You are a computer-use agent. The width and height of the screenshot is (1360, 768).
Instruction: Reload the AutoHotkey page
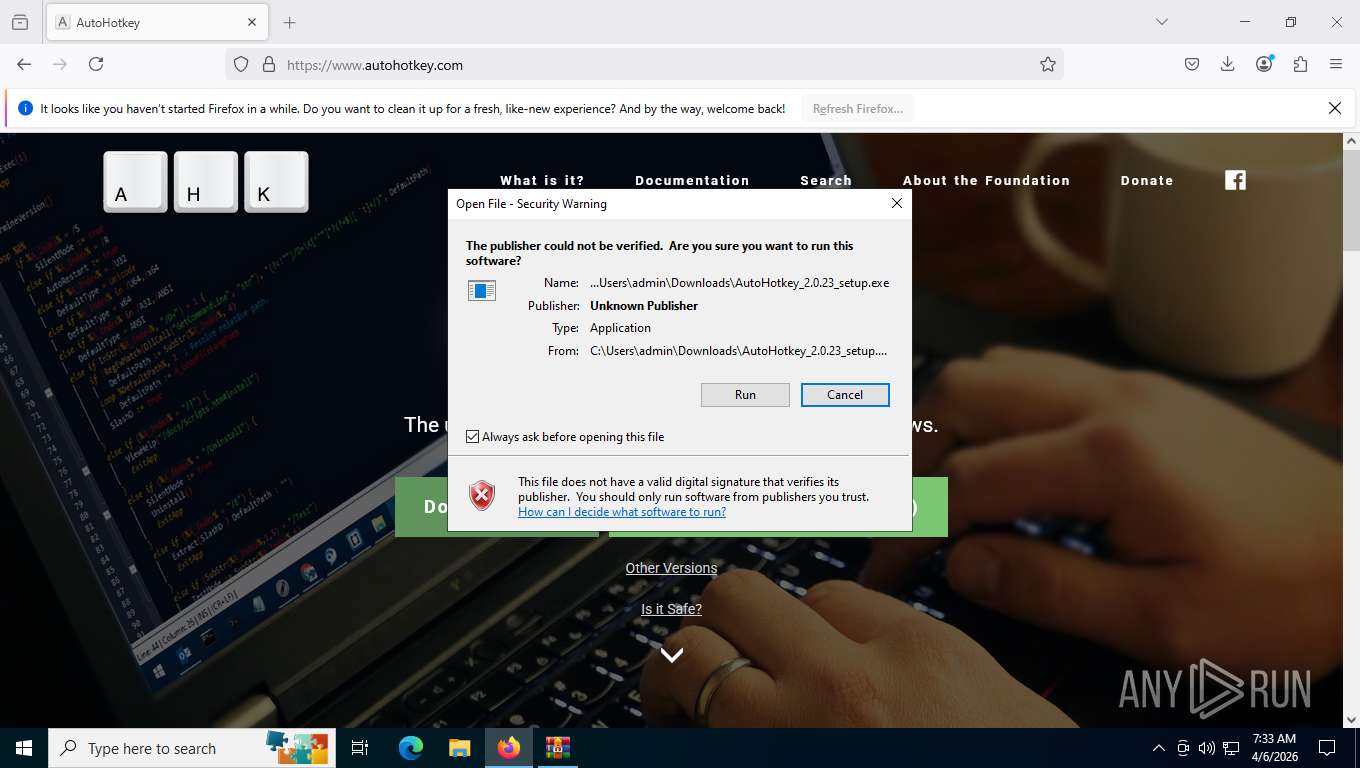click(x=96, y=64)
